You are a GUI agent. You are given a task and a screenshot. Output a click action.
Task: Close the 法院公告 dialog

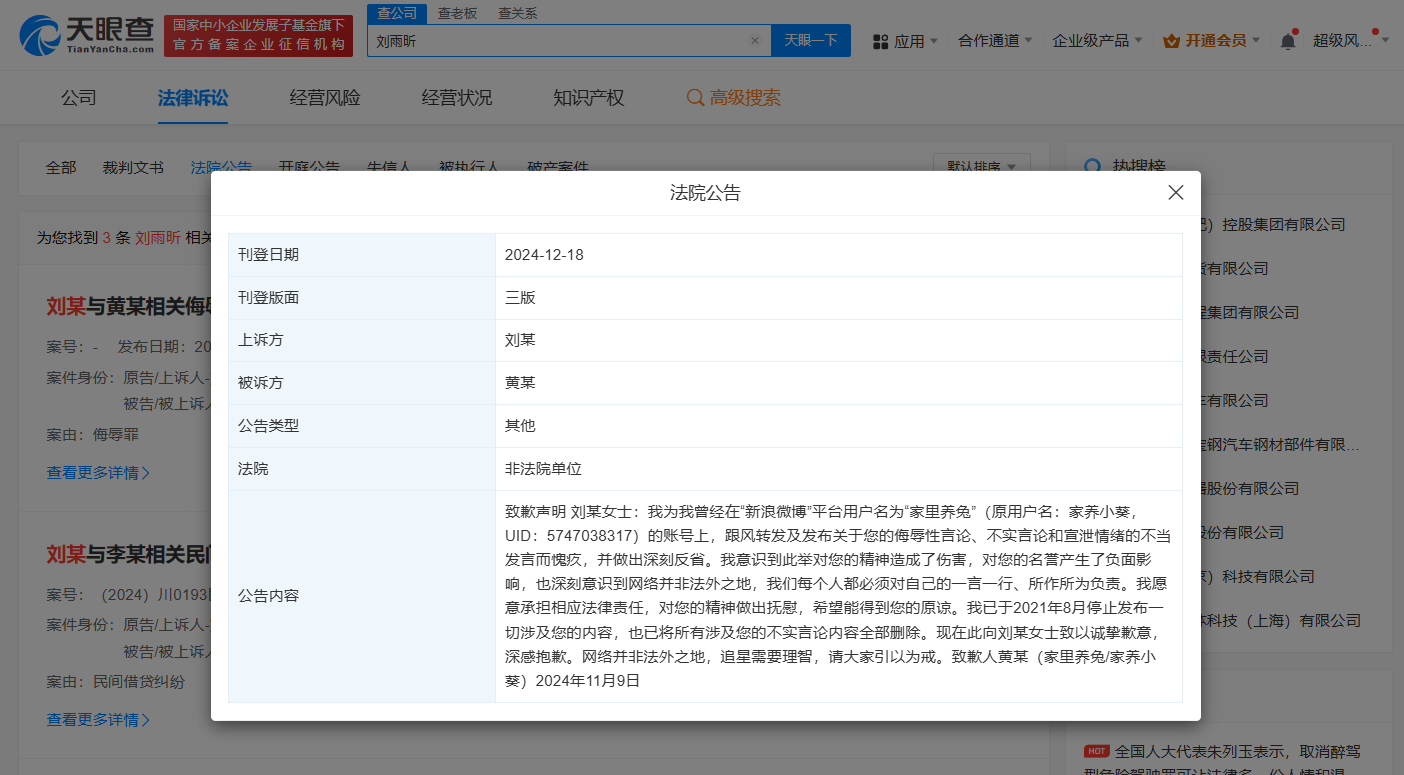[x=1176, y=193]
